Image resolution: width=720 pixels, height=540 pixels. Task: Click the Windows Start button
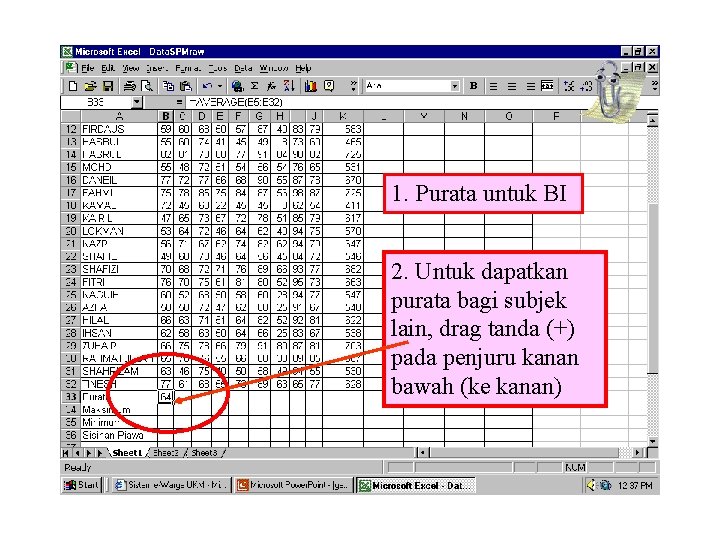(82, 485)
